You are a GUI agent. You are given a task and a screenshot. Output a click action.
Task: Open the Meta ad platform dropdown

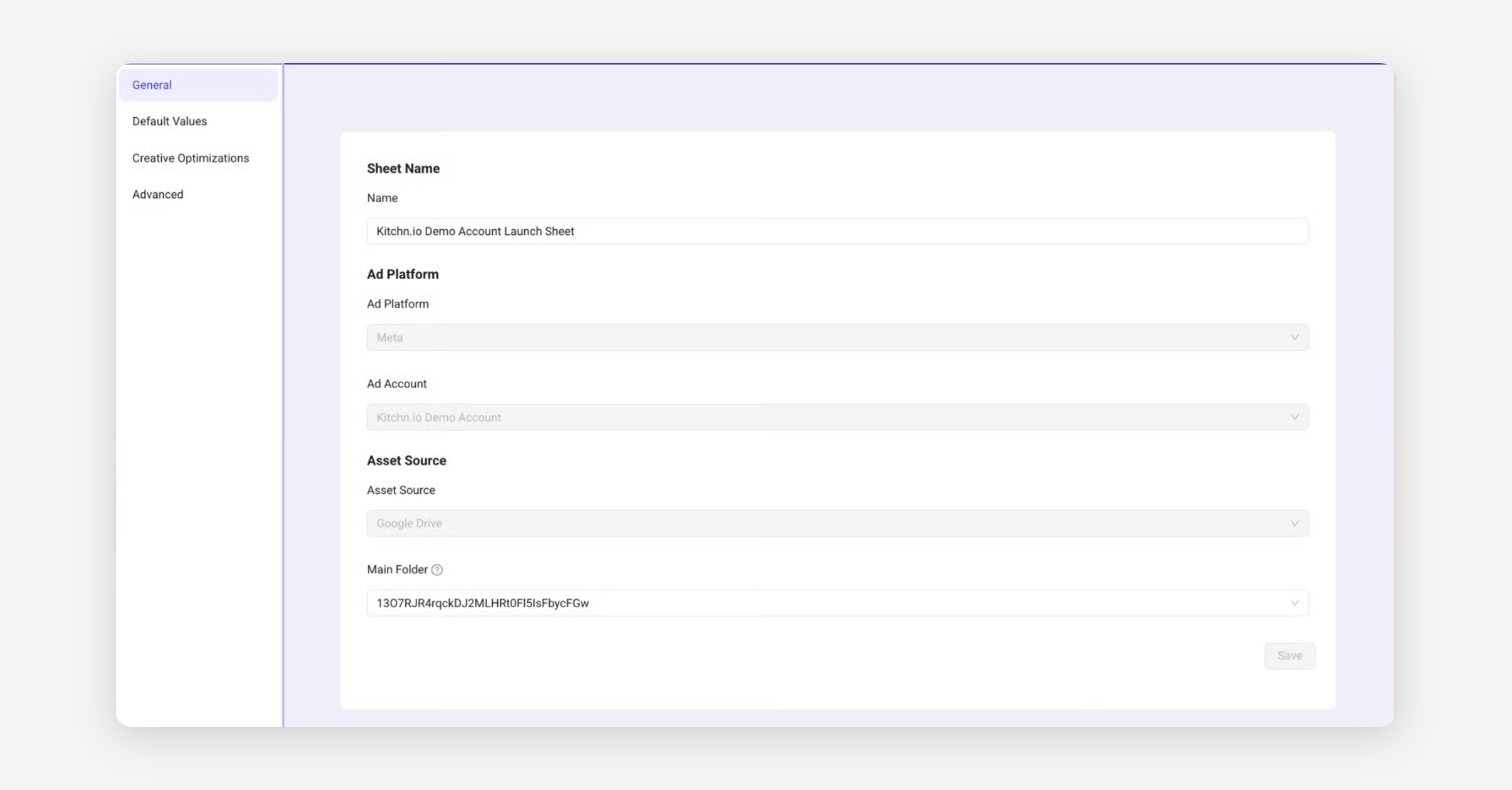837,338
